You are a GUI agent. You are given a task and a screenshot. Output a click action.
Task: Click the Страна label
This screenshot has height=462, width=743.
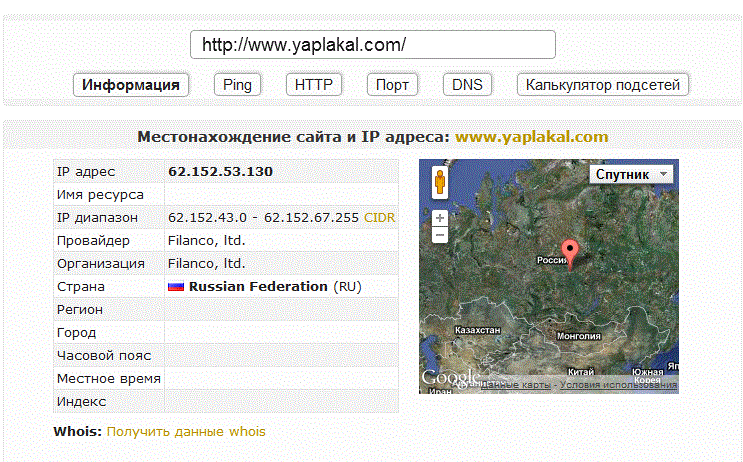81,287
